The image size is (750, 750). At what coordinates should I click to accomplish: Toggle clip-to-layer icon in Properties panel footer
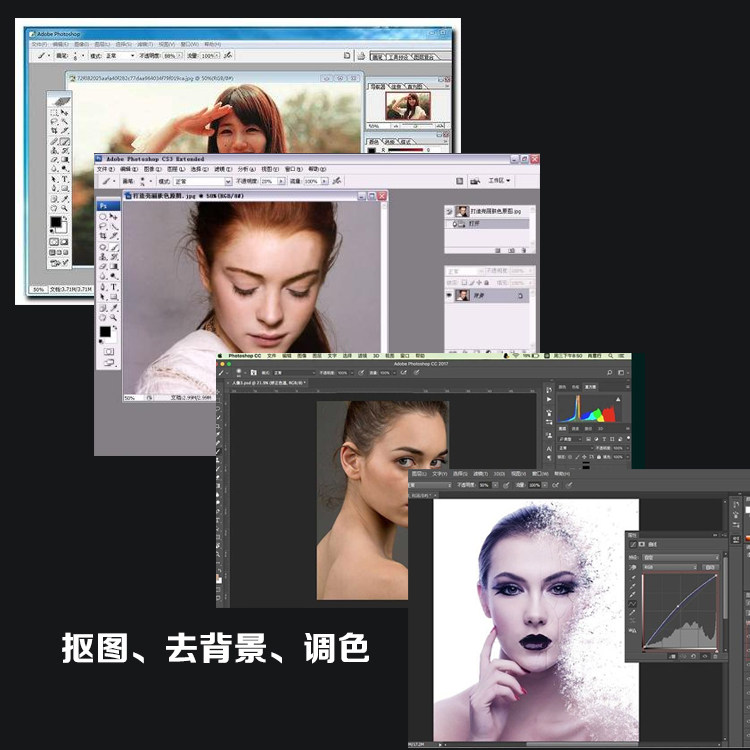pos(673,656)
